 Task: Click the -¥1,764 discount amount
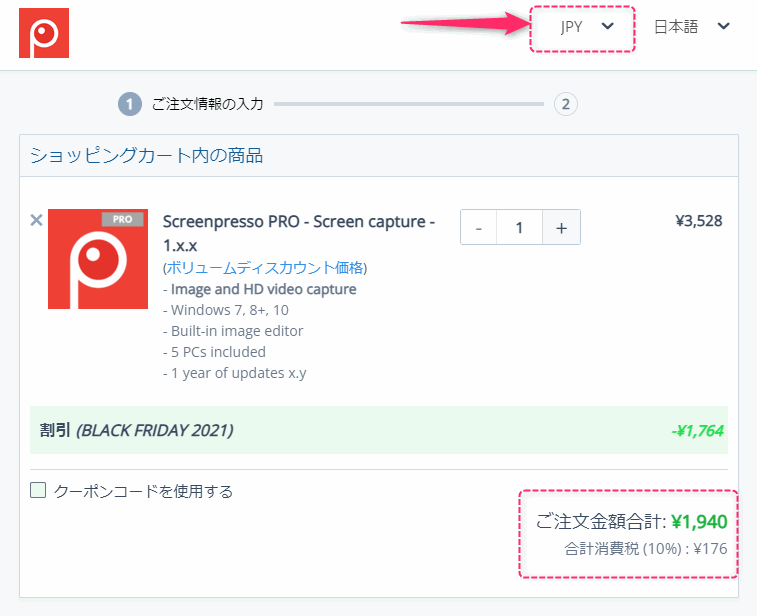click(x=698, y=431)
